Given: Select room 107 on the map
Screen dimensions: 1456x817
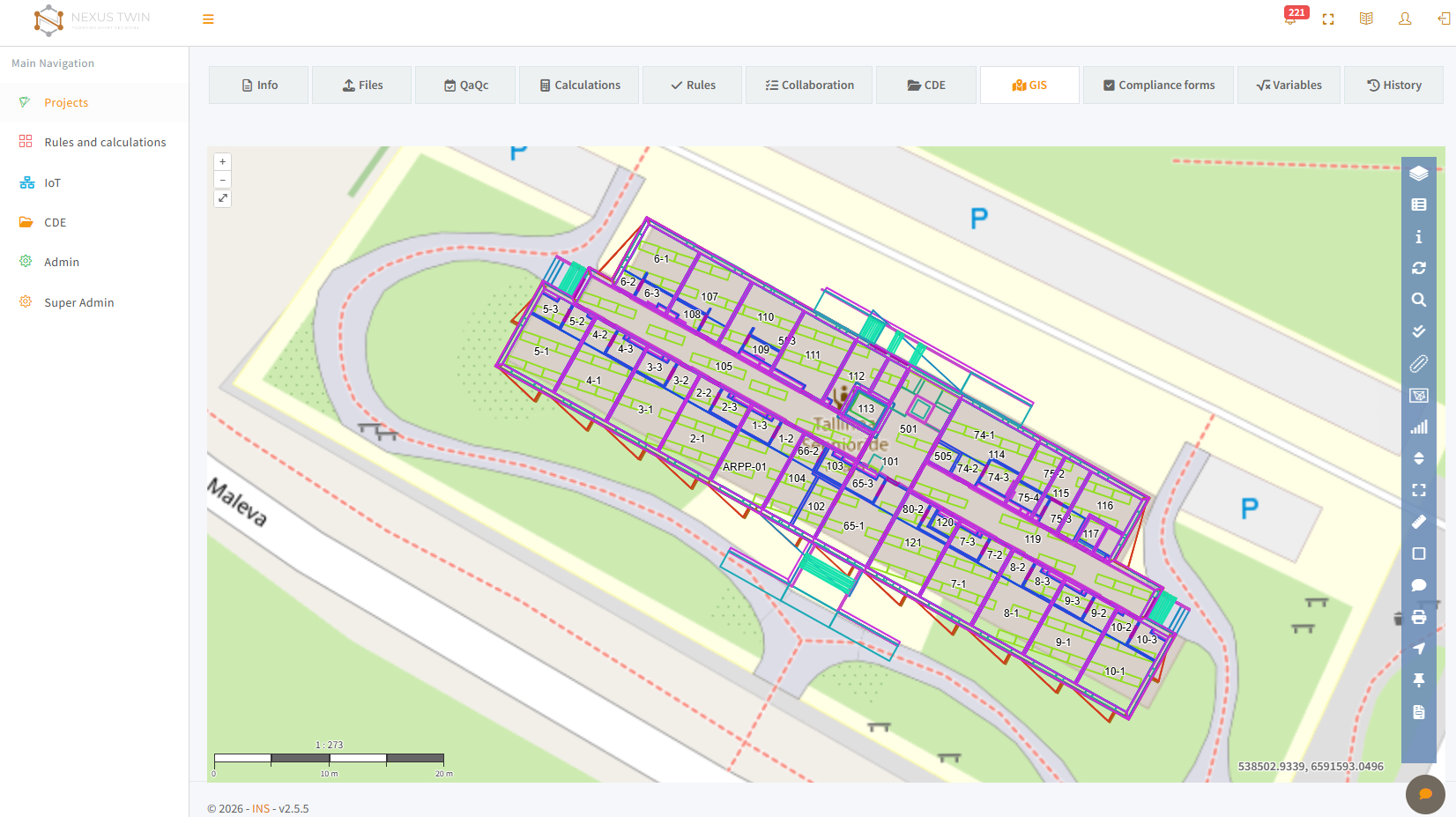Looking at the screenshot, I should click(x=709, y=297).
